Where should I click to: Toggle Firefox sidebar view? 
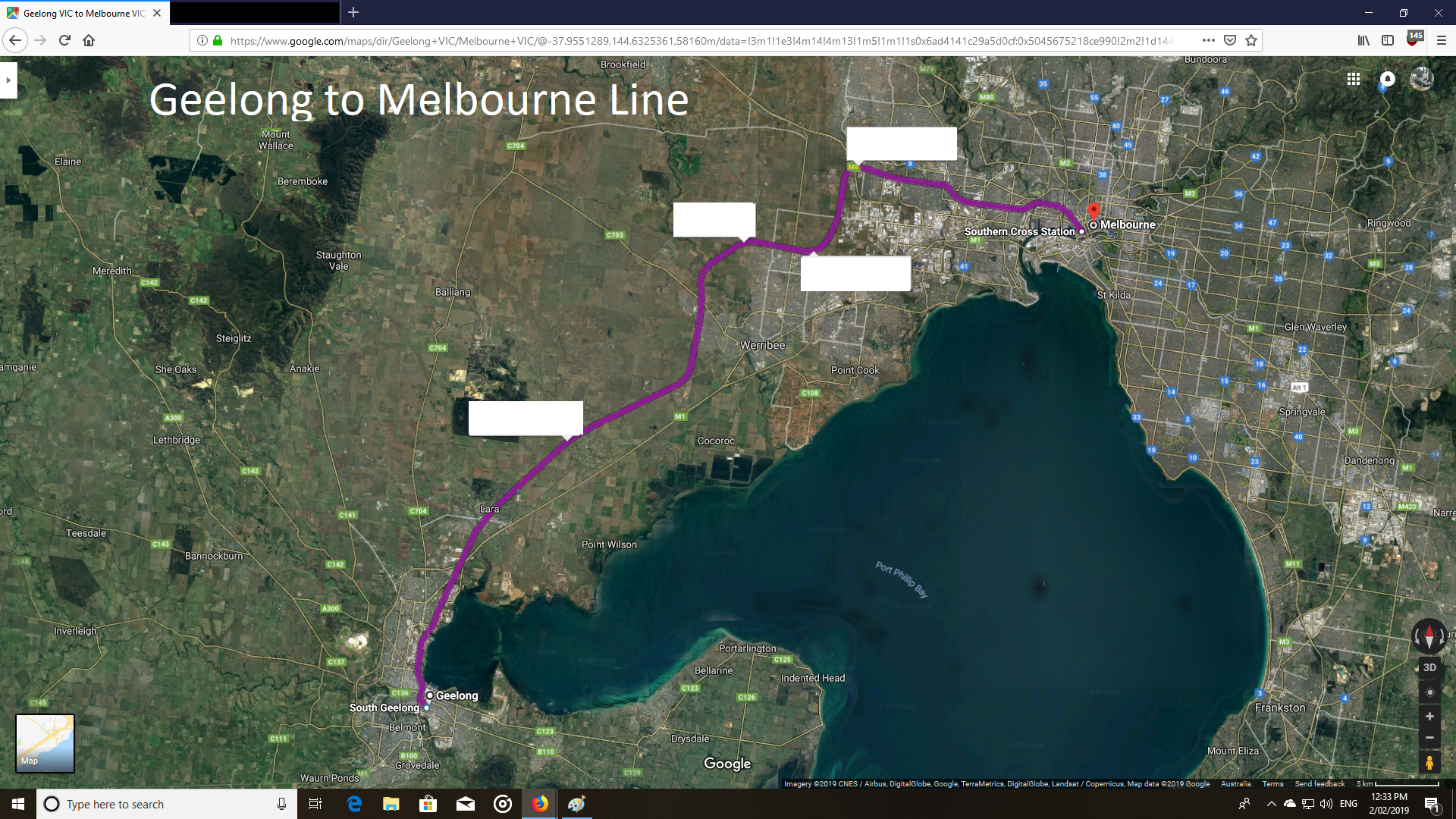pos(1388,40)
